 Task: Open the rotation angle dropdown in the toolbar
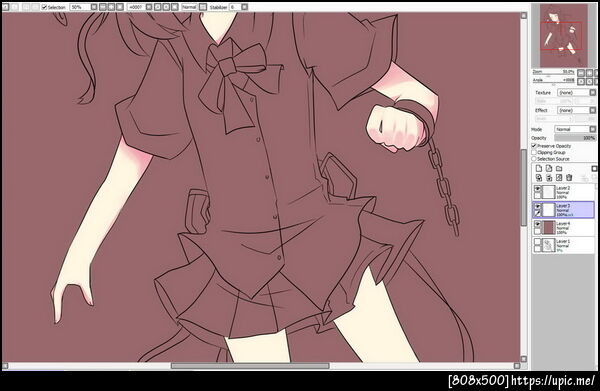[149, 7]
